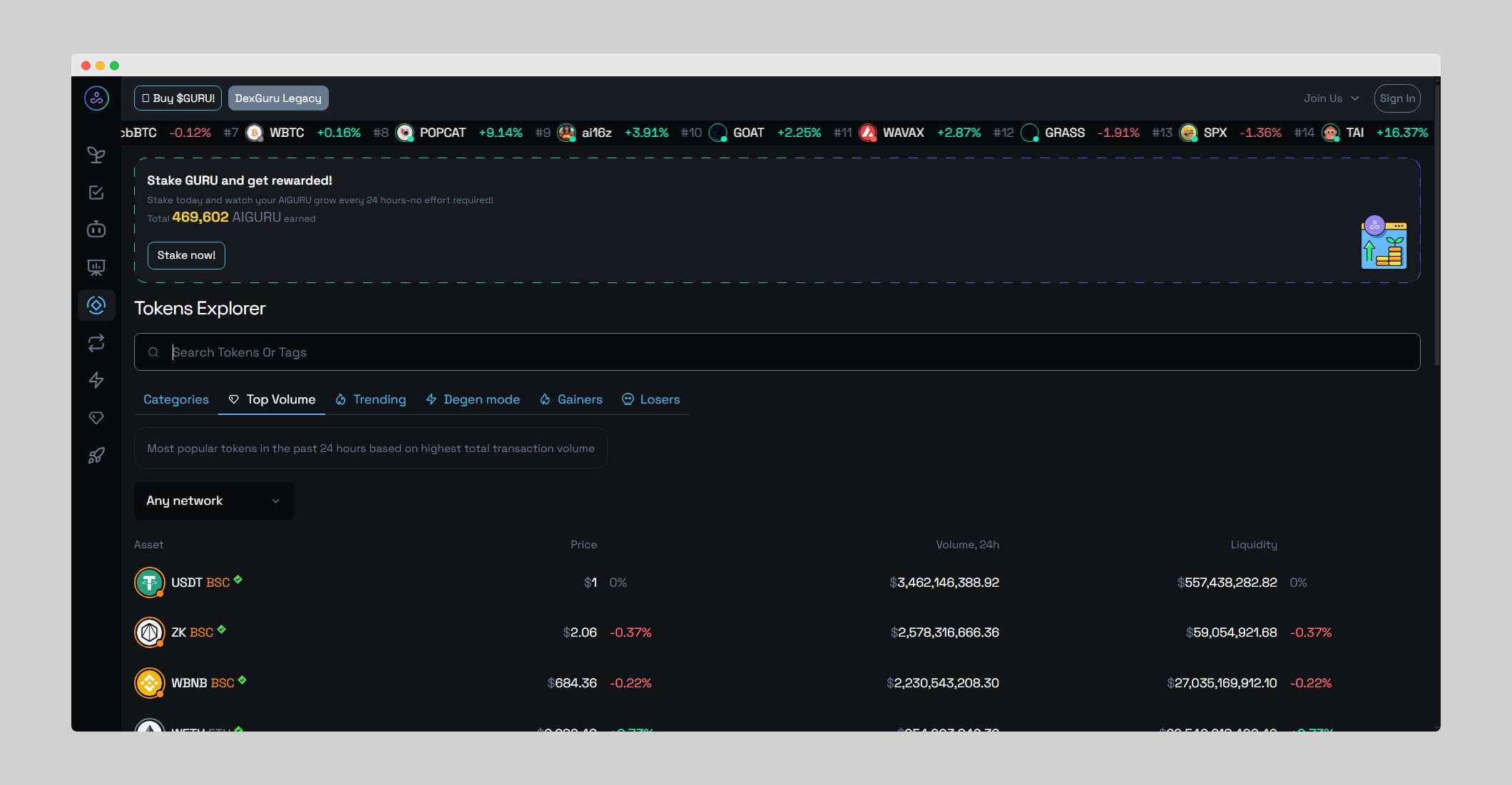Click the staking rewards illustration
1512x785 pixels.
click(x=1384, y=242)
